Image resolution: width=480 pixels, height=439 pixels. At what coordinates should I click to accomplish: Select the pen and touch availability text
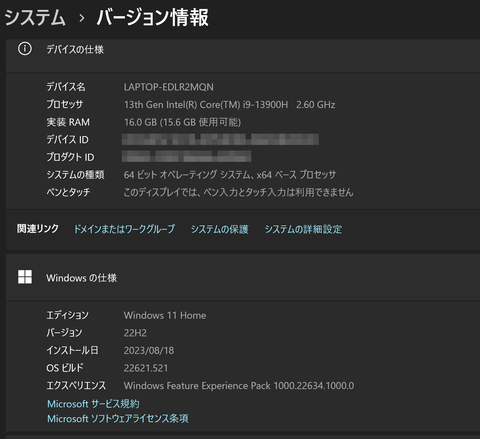(x=238, y=192)
